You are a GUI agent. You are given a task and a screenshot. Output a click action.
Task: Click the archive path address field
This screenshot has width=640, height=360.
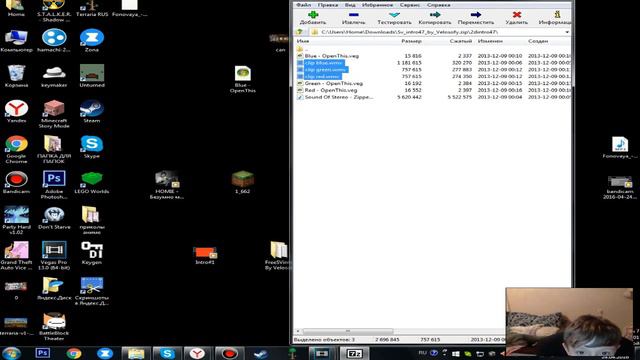click(x=440, y=32)
